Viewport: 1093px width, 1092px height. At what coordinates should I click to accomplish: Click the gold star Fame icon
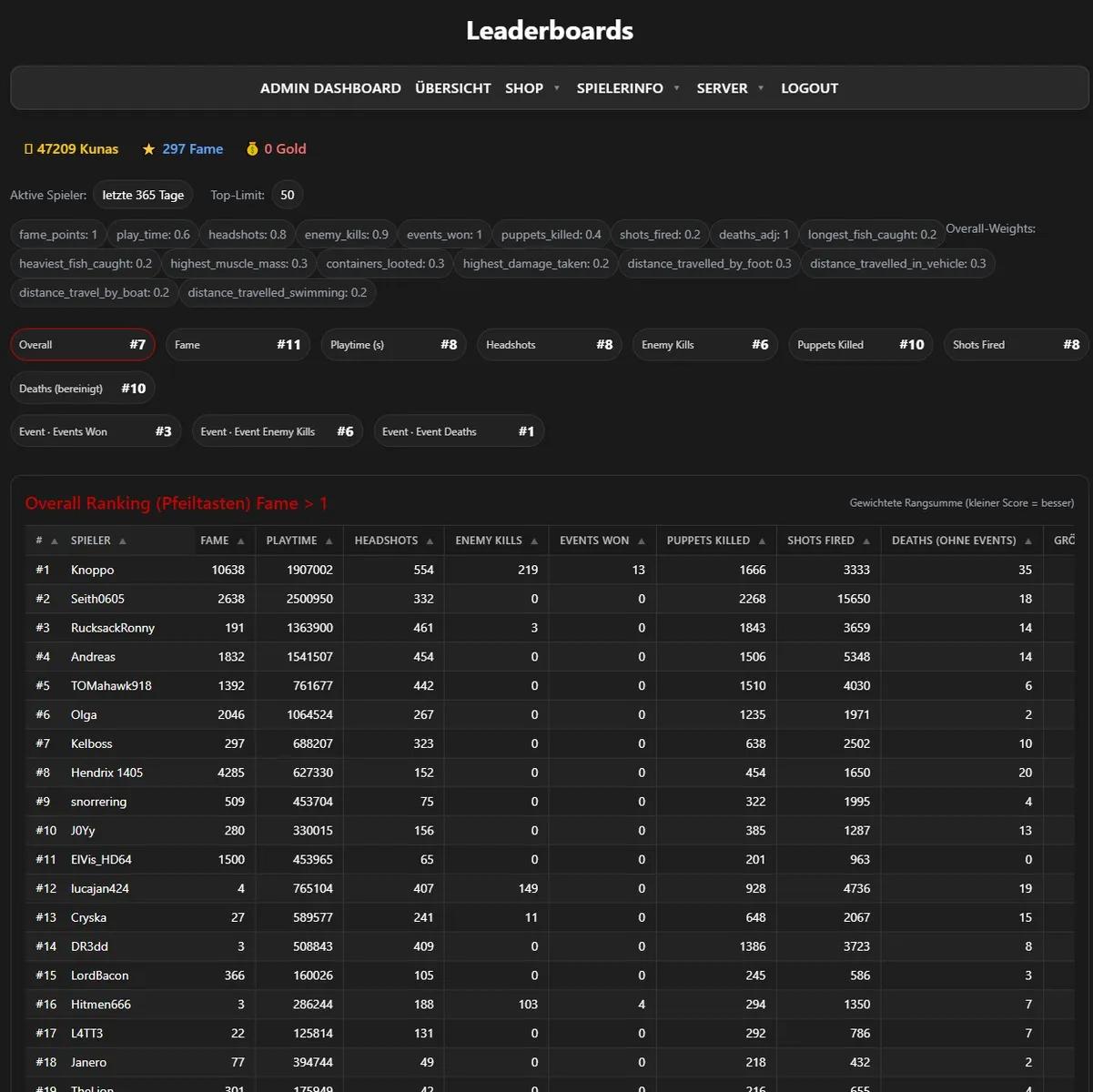tap(148, 149)
